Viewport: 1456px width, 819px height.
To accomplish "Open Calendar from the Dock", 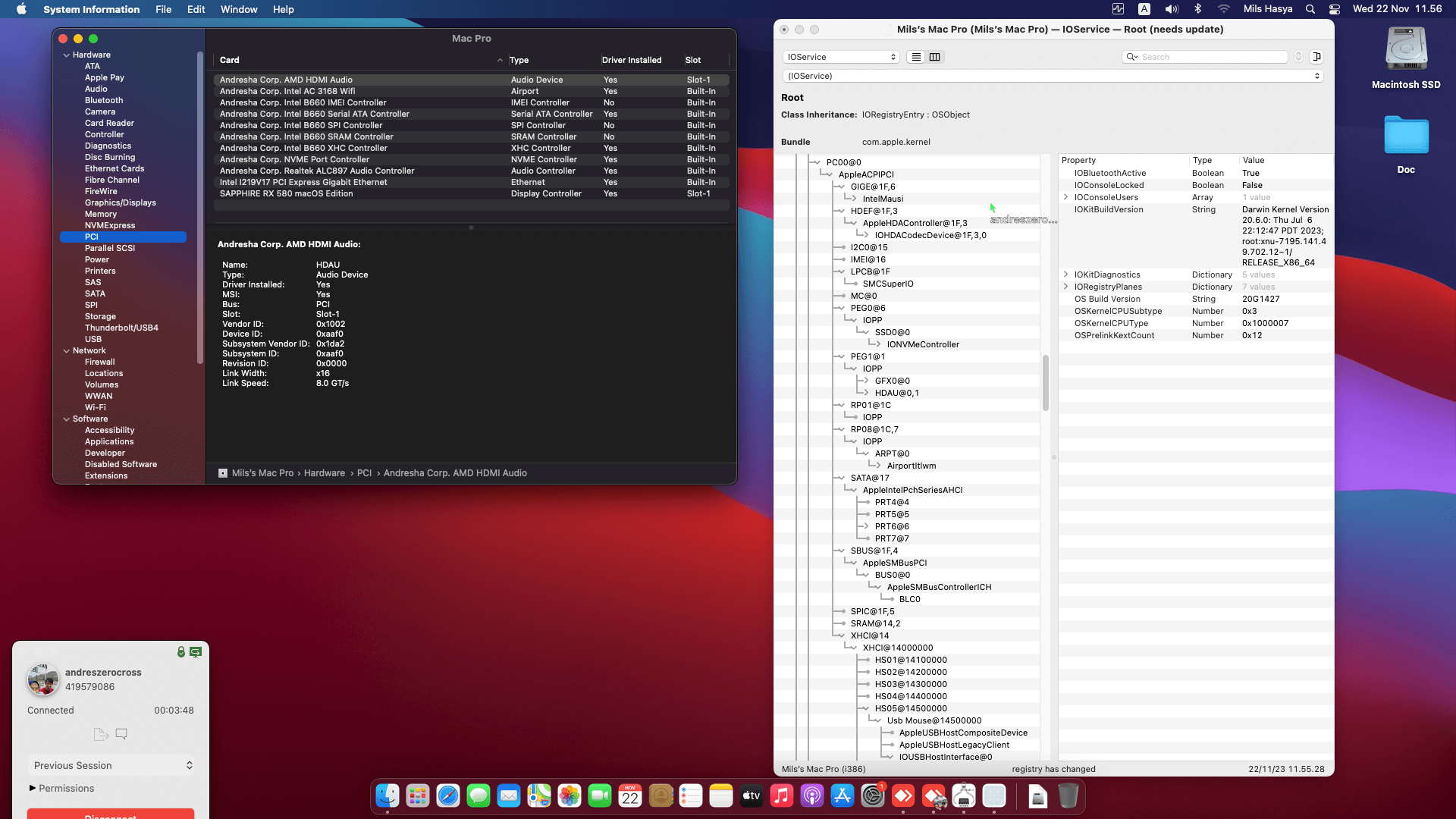I will click(630, 795).
